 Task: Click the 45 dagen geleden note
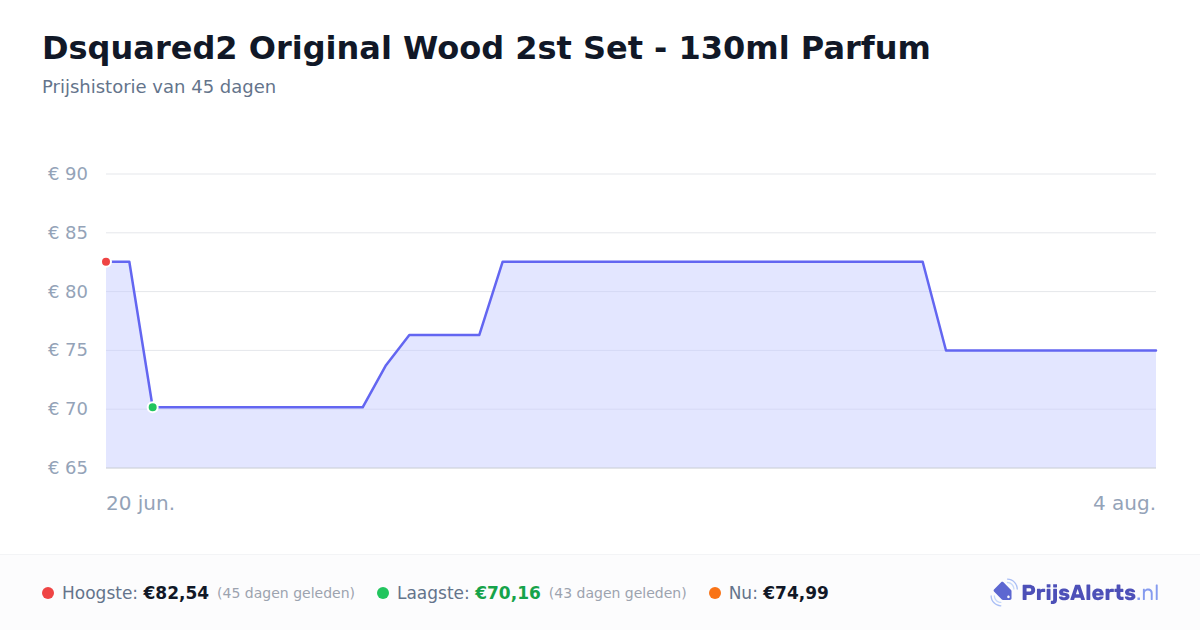(x=286, y=593)
